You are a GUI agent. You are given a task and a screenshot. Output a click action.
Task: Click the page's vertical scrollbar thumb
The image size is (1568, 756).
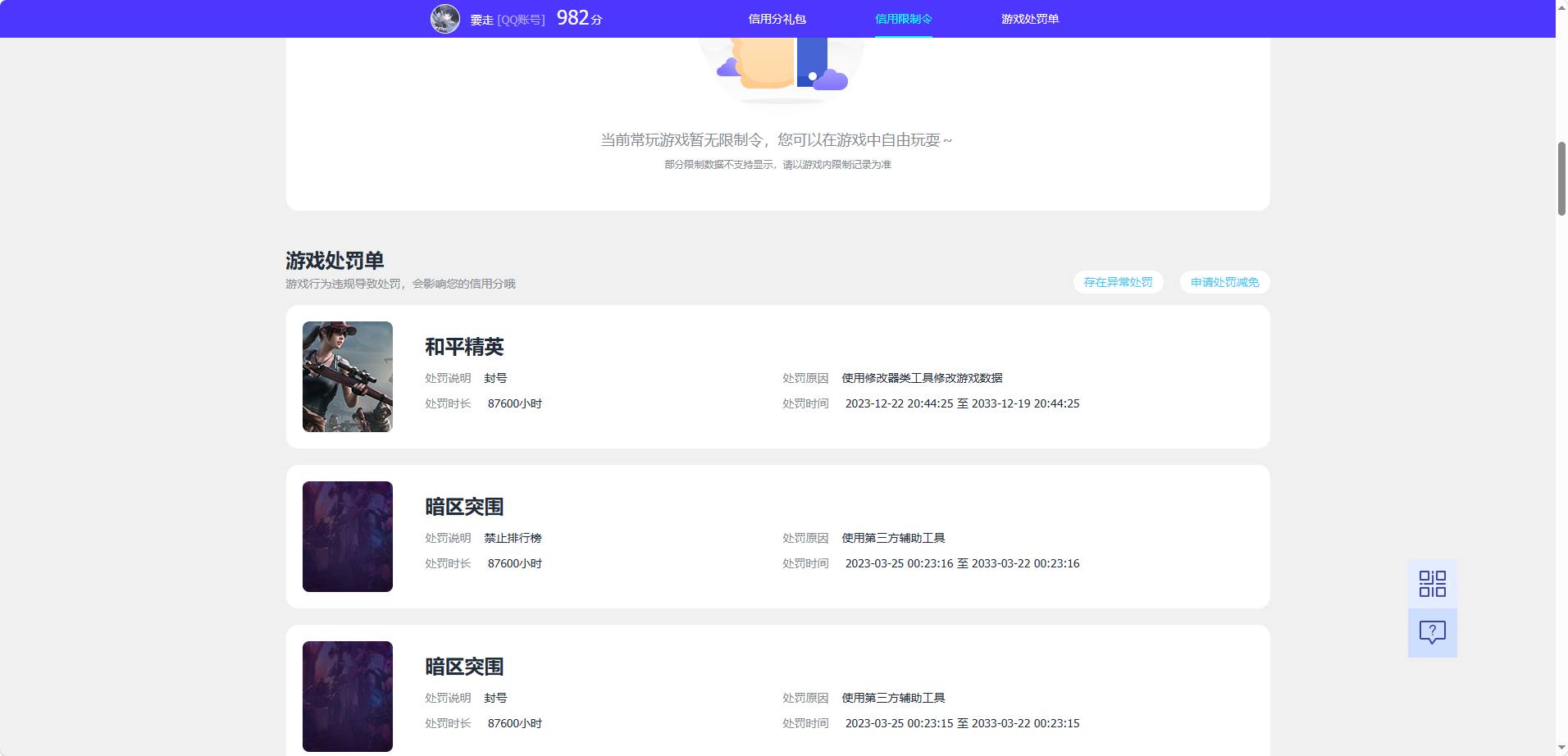1561,179
